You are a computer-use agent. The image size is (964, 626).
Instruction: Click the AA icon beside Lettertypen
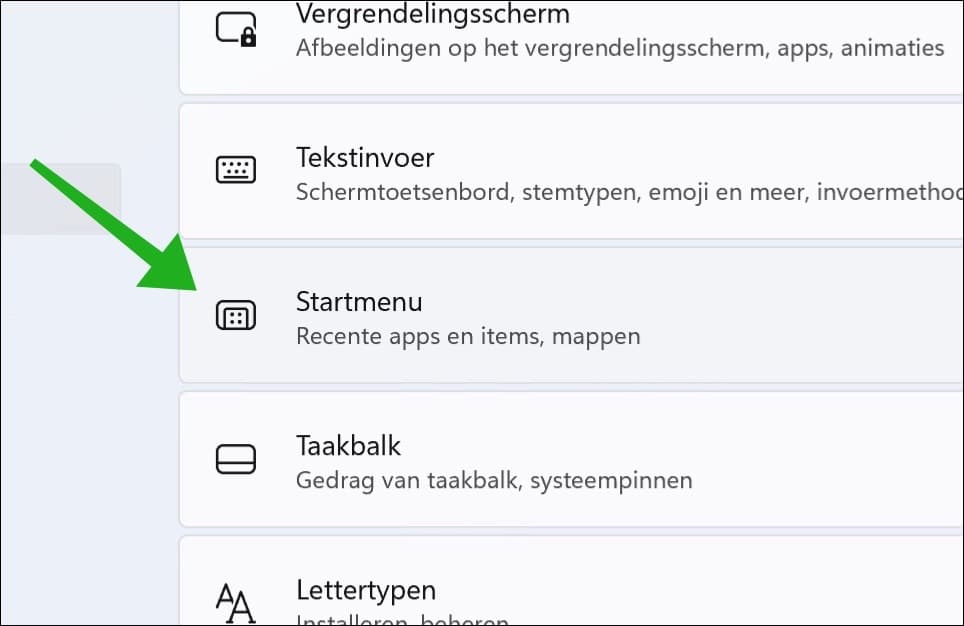click(x=236, y=601)
